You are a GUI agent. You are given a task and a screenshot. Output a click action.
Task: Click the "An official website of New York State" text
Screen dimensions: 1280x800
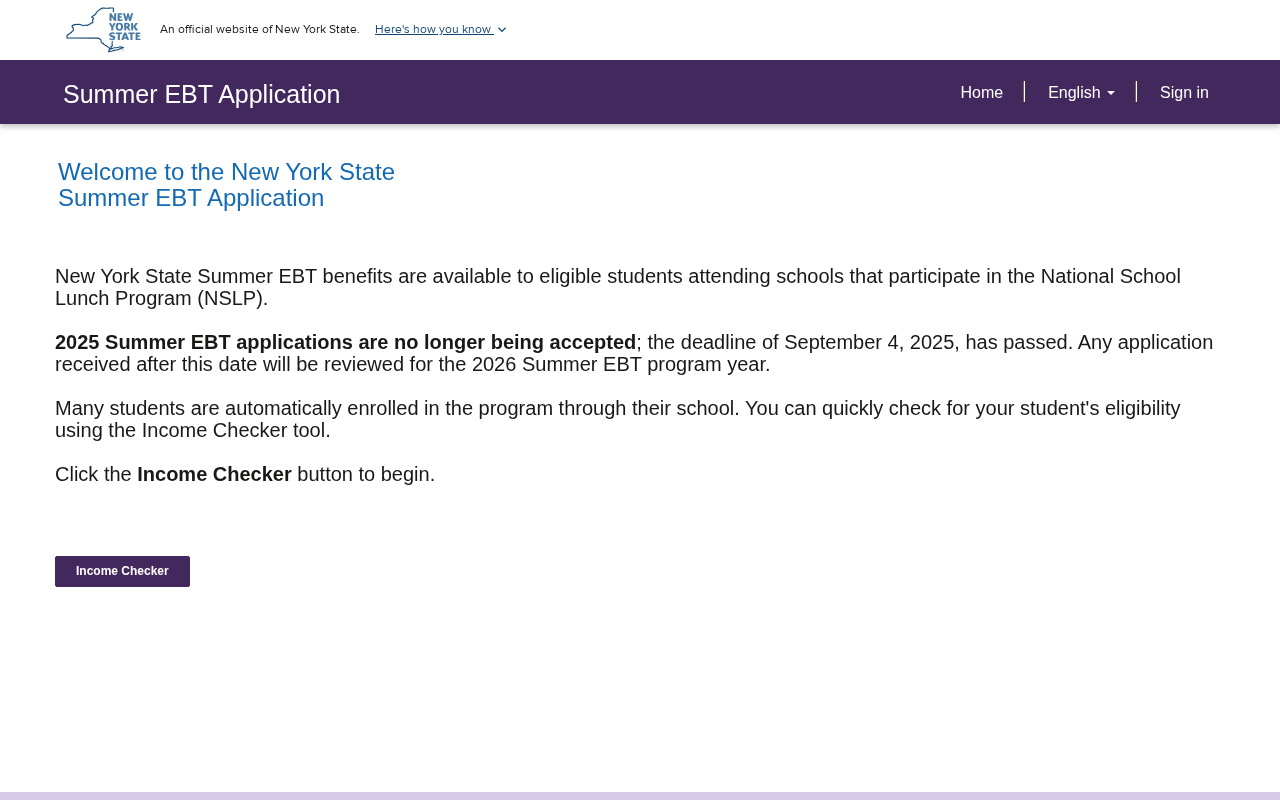pos(259,29)
